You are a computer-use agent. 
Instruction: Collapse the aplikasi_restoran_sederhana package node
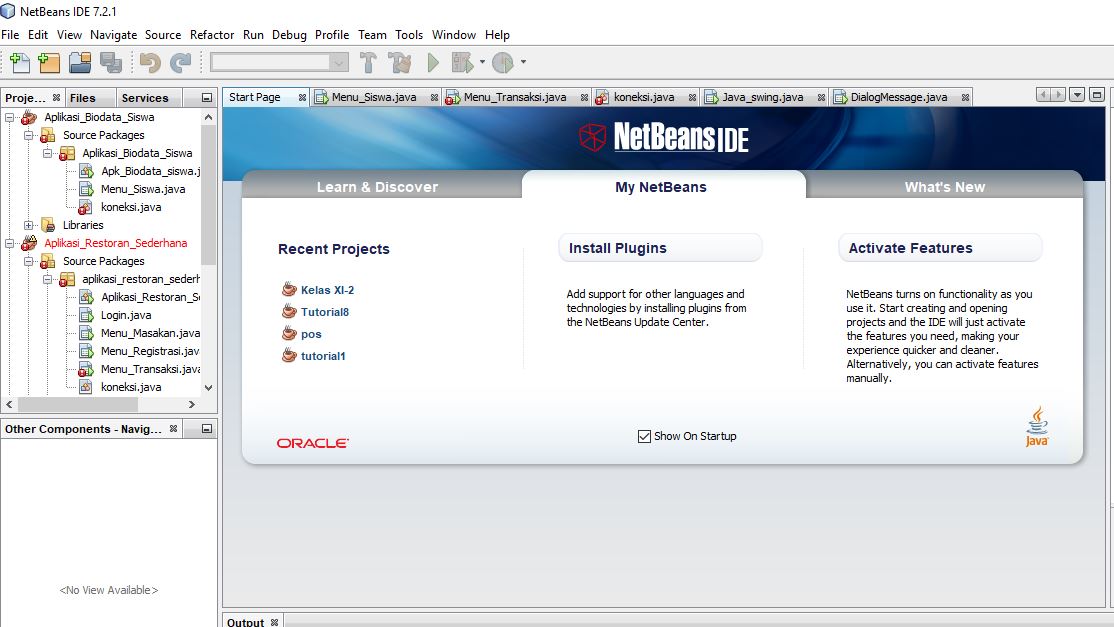[48, 279]
